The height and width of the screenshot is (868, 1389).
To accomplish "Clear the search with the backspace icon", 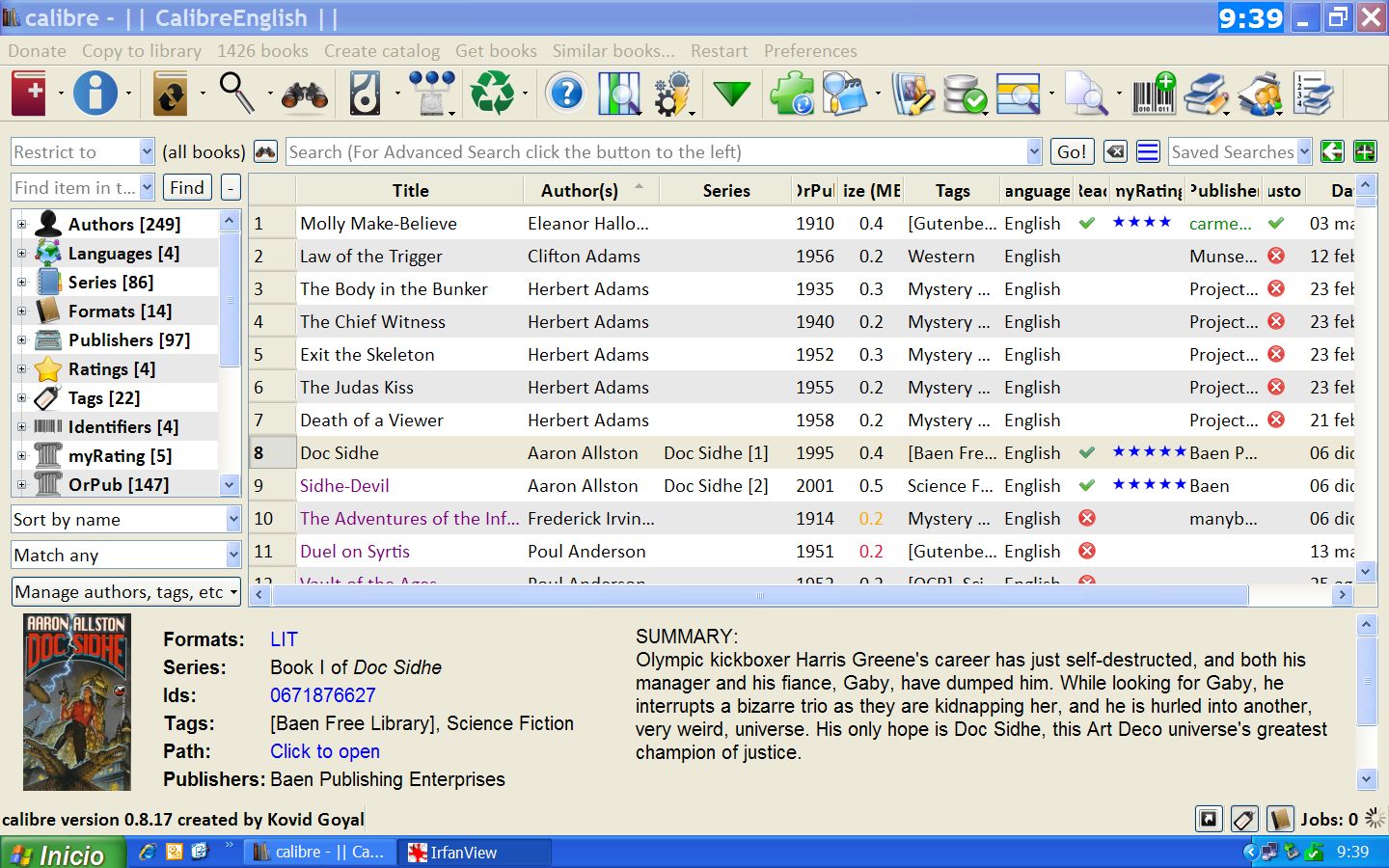I will 1115,151.
